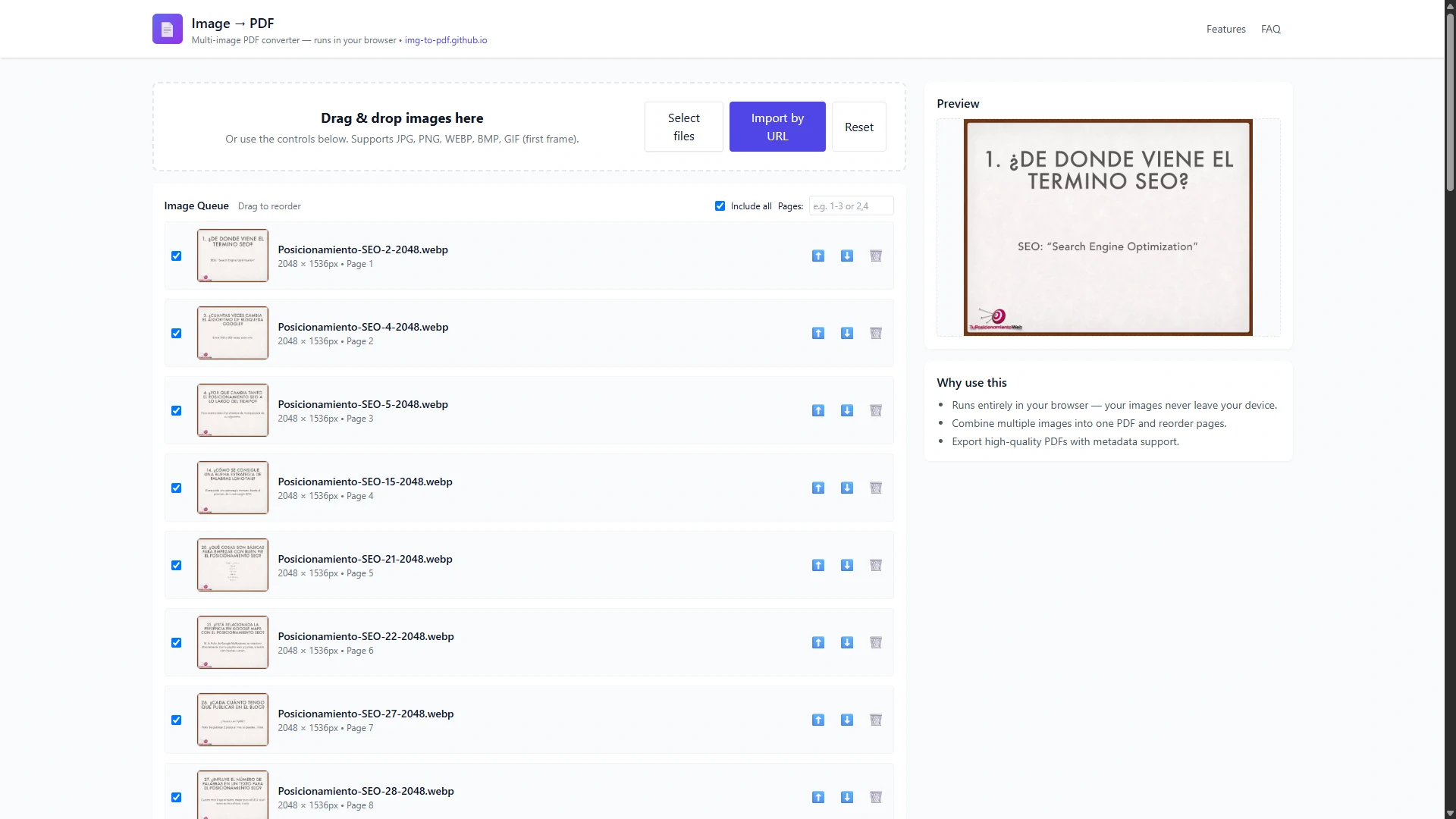Delete Posicionamiento-SEO-5-2048.webp from queue
The image size is (1456, 819).
pyautogui.click(x=876, y=410)
